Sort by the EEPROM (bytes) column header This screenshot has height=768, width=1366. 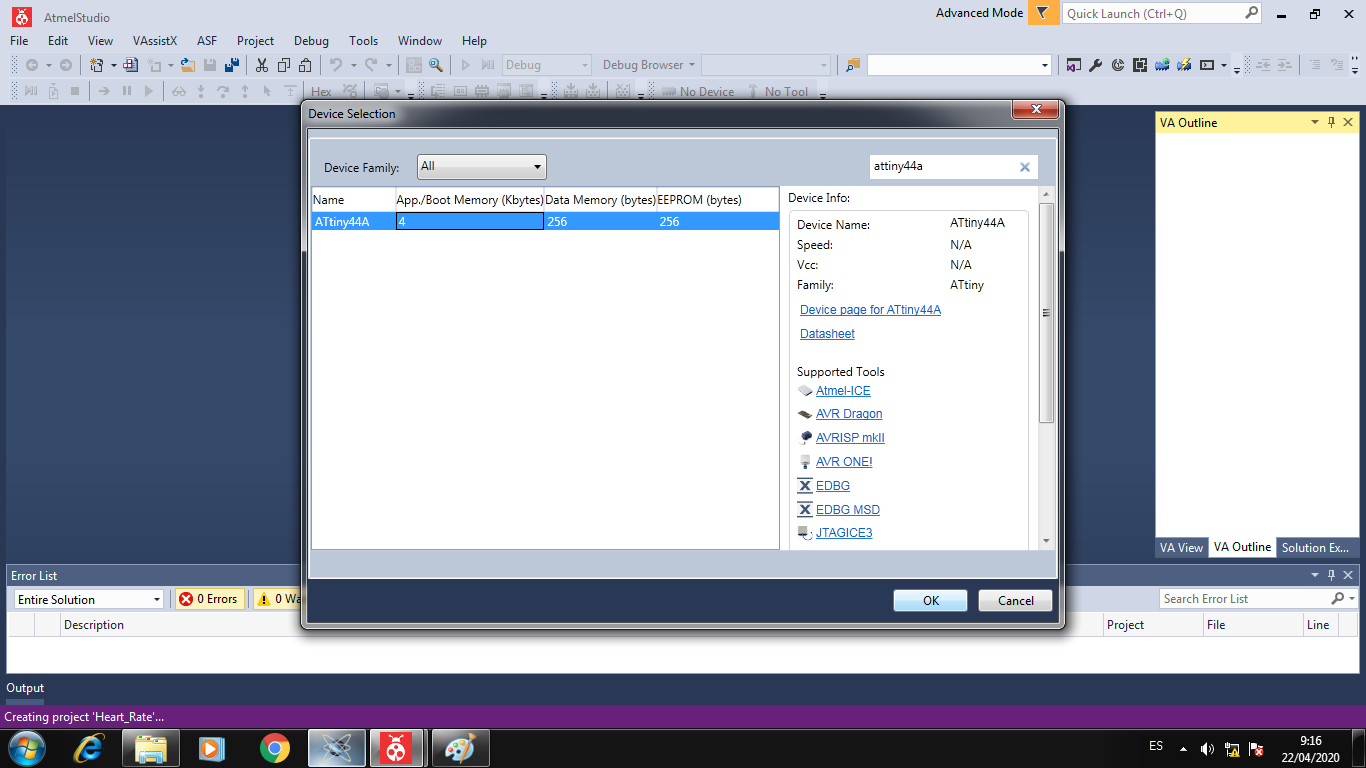click(x=717, y=200)
